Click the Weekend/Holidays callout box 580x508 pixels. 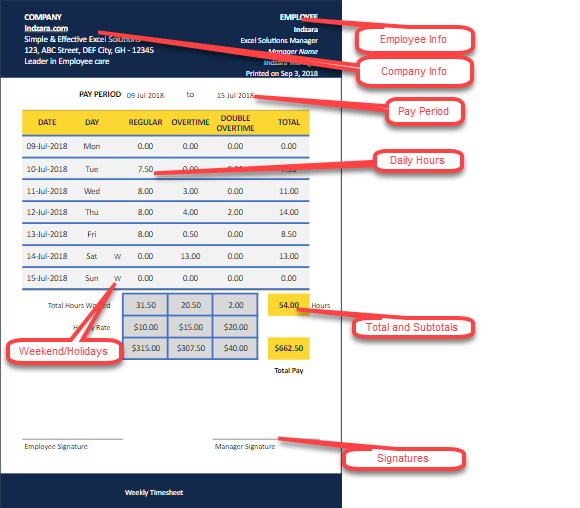[64, 351]
